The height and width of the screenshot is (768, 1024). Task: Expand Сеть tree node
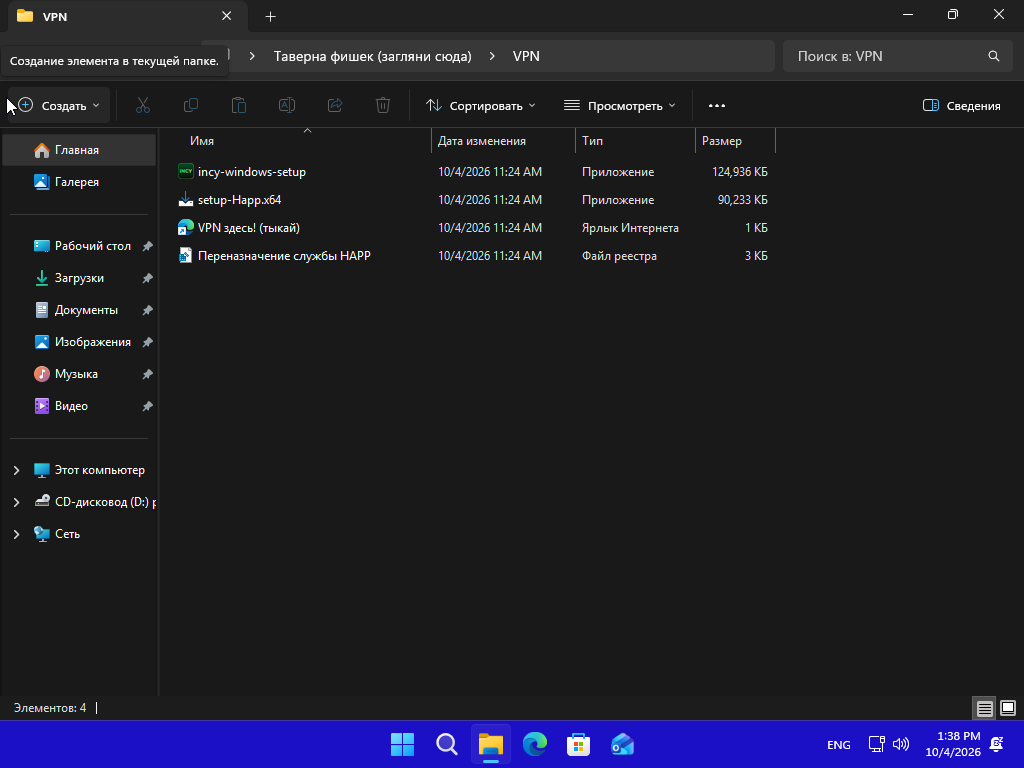click(x=16, y=534)
